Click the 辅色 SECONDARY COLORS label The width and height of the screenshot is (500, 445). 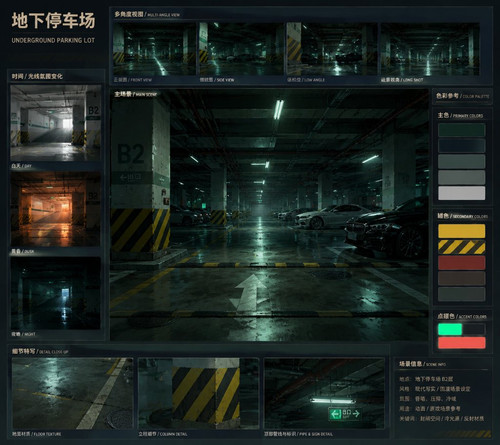pyautogui.click(x=463, y=216)
